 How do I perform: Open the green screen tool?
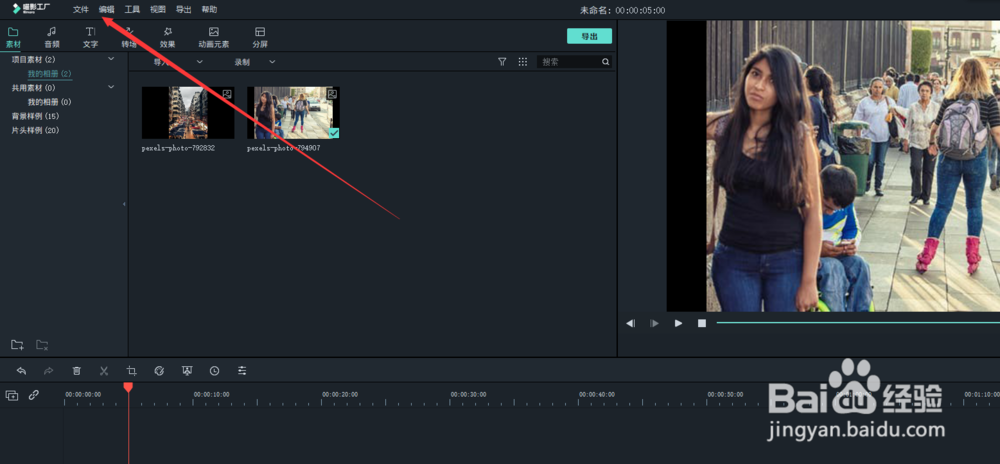pos(187,370)
